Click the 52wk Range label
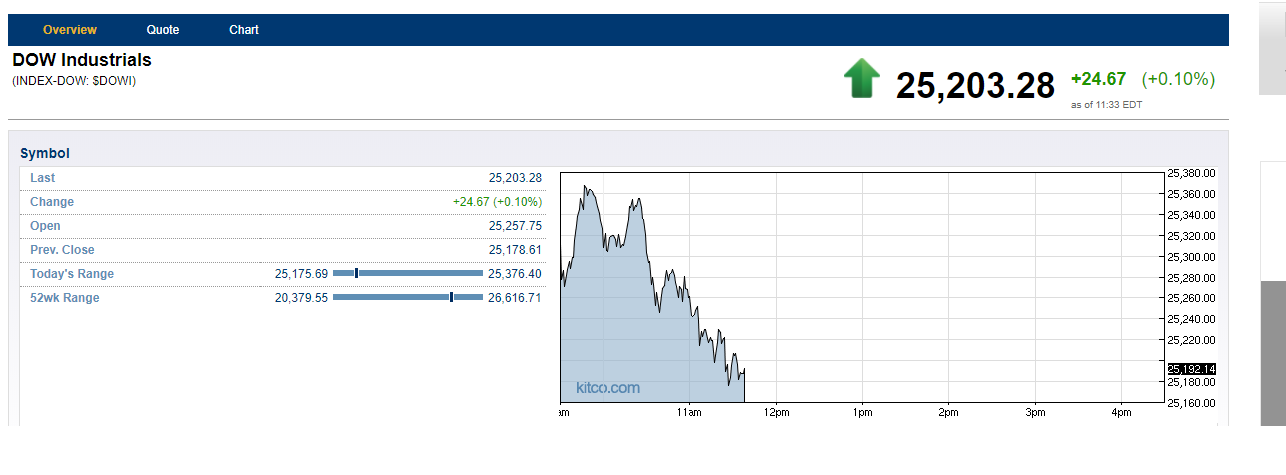The height and width of the screenshot is (475, 1286). click(x=65, y=298)
